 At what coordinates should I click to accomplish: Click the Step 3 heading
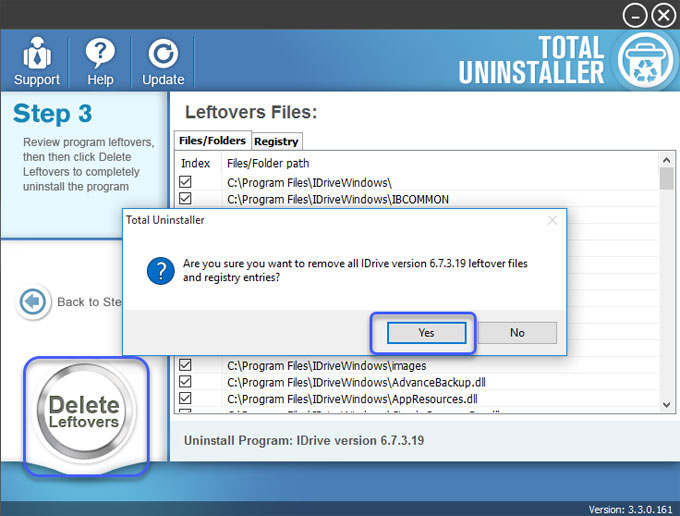click(x=52, y=113)
